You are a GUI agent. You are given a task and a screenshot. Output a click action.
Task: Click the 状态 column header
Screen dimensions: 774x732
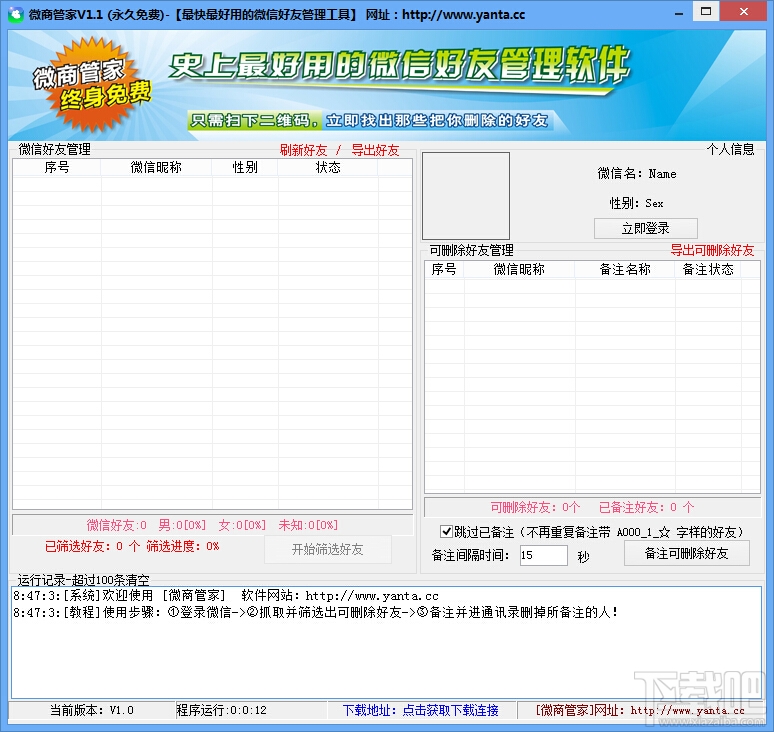click(x=328, y=167)
